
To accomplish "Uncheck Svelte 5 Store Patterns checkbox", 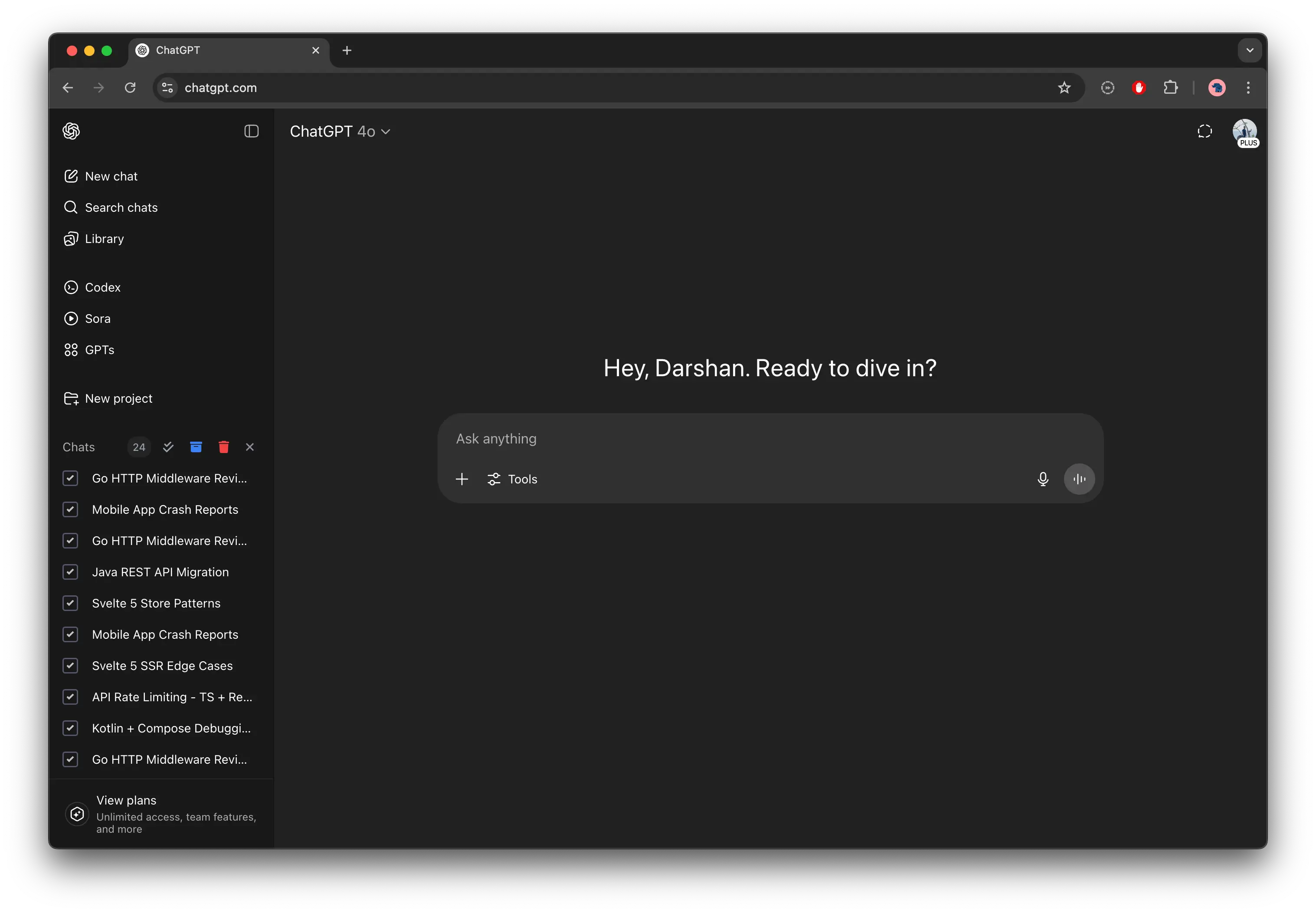I will click(x=70, y=603).
